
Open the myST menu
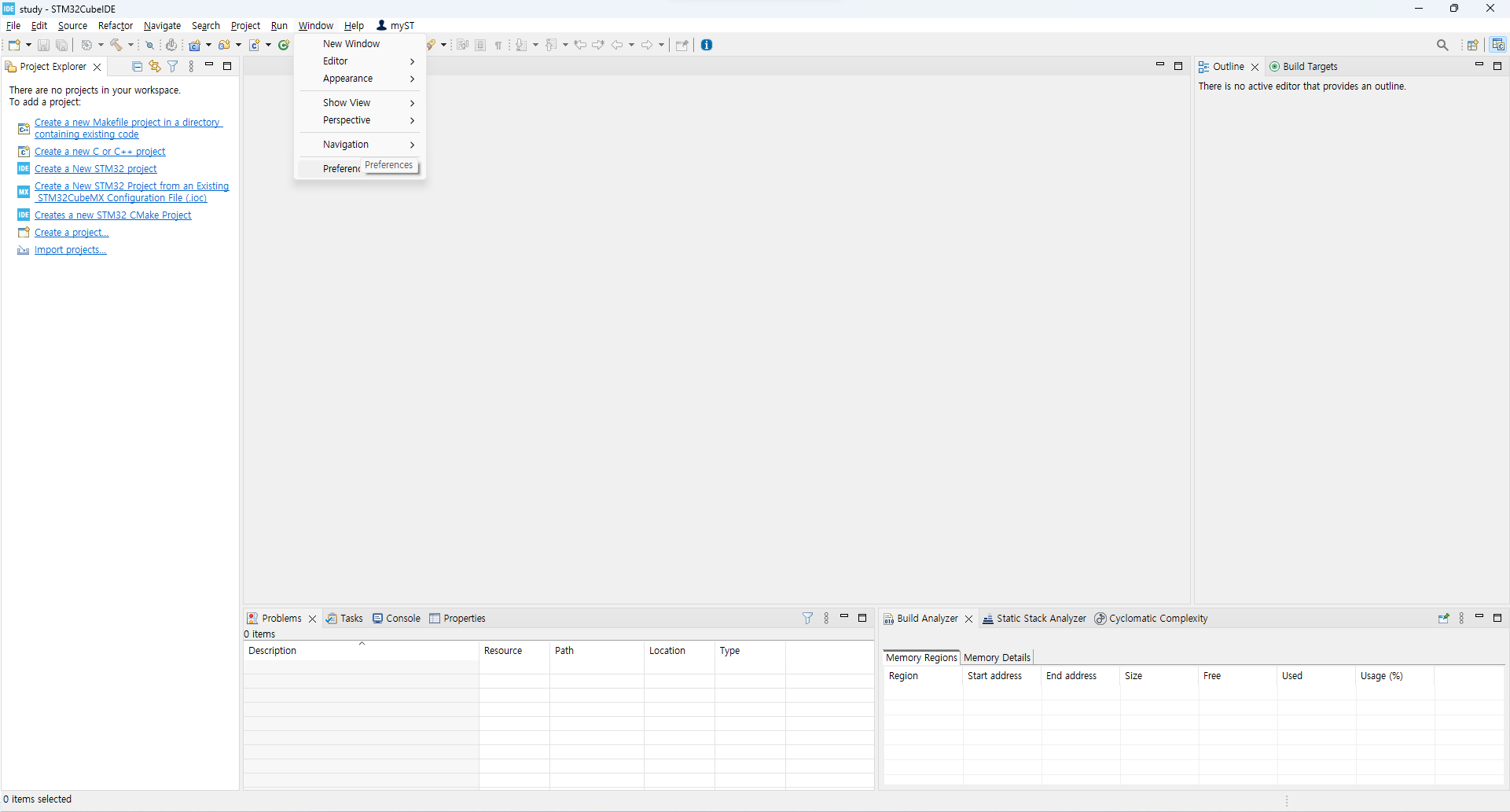coord(395,26)
